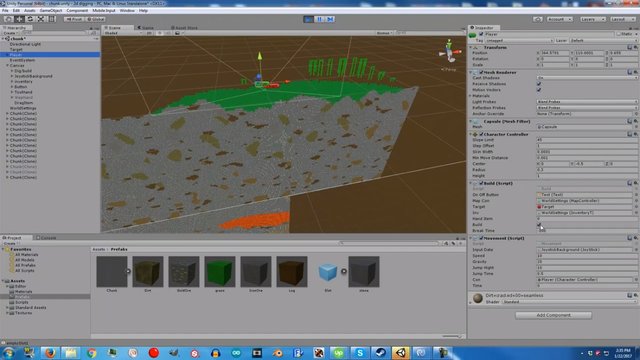This screenshot has height=360, width=640.
Task: Click the material preview sphere
Action: click(x=478, y=298)
